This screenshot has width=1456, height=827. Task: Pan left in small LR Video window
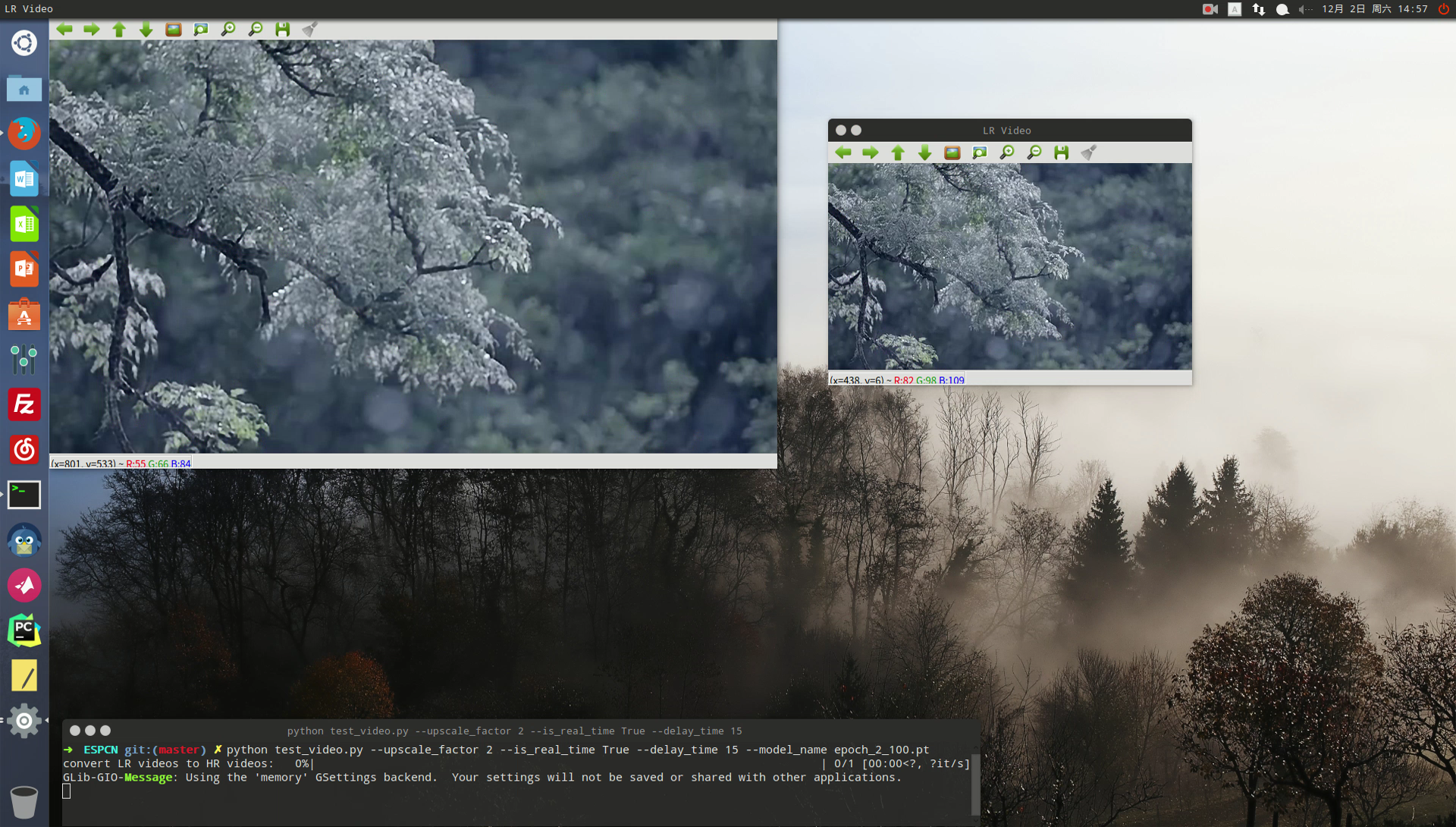843,153
